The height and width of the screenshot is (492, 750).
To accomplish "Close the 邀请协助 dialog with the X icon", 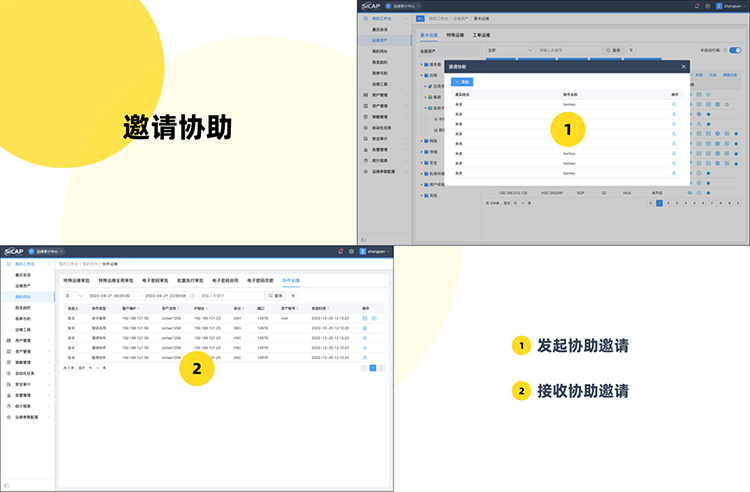I will 684,67.
